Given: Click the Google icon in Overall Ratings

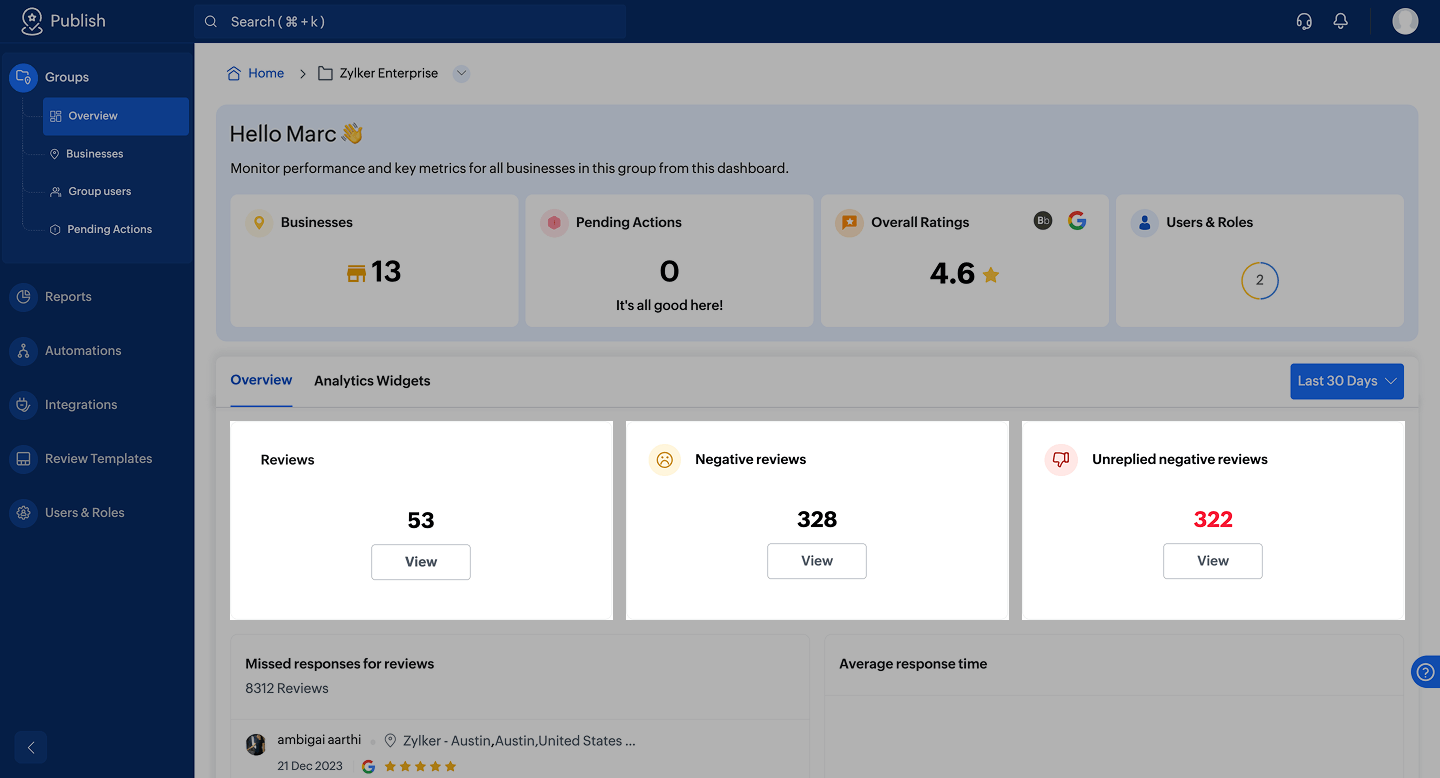Looking at the screenshot, I should (x=1077, y=221).
